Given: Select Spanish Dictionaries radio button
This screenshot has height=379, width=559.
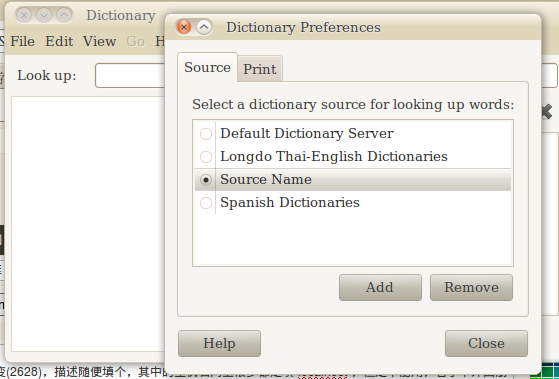Looking at the screenshot, I should pyautogui.click(x=206, y=203).
